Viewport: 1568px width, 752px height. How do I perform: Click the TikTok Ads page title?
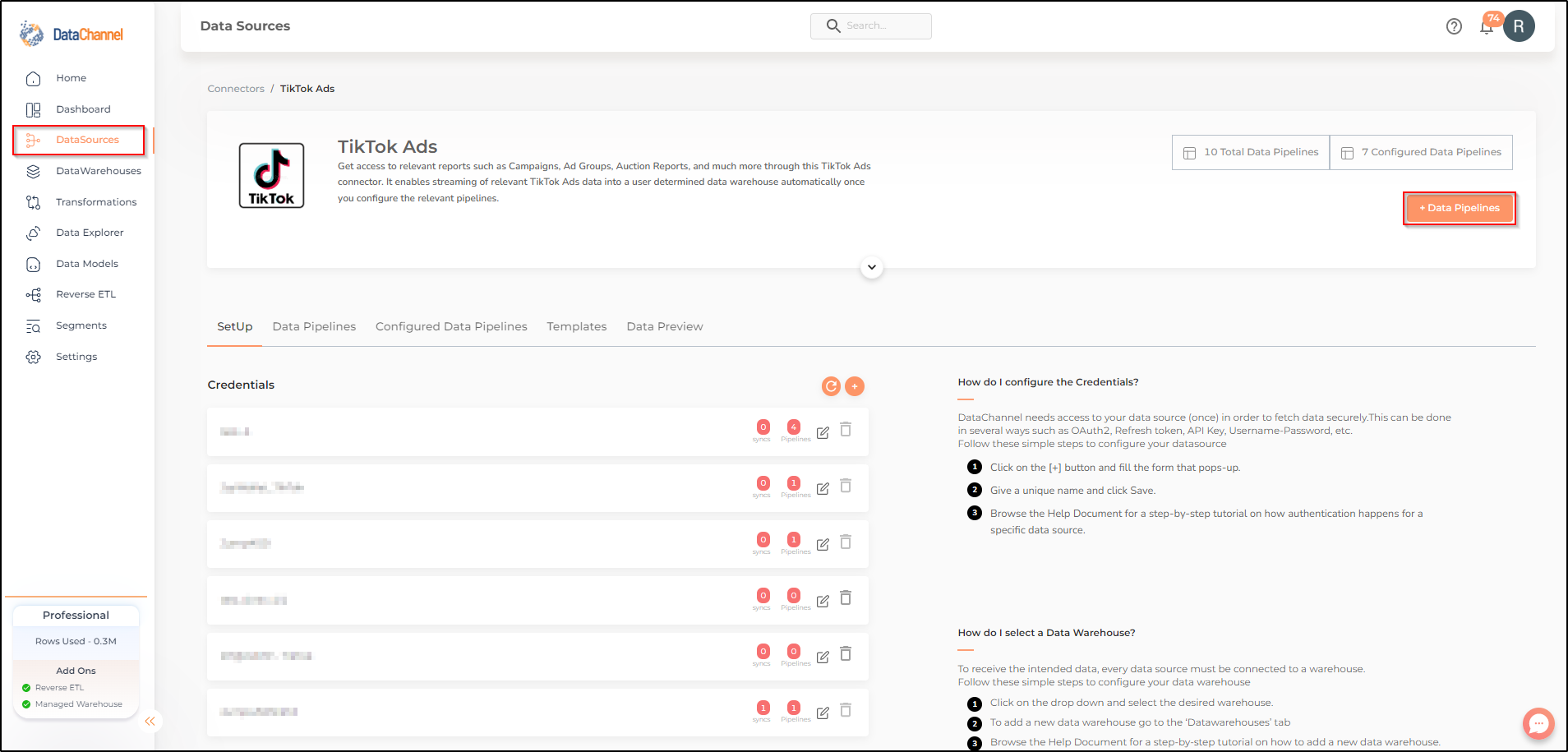tap(387, 146)
